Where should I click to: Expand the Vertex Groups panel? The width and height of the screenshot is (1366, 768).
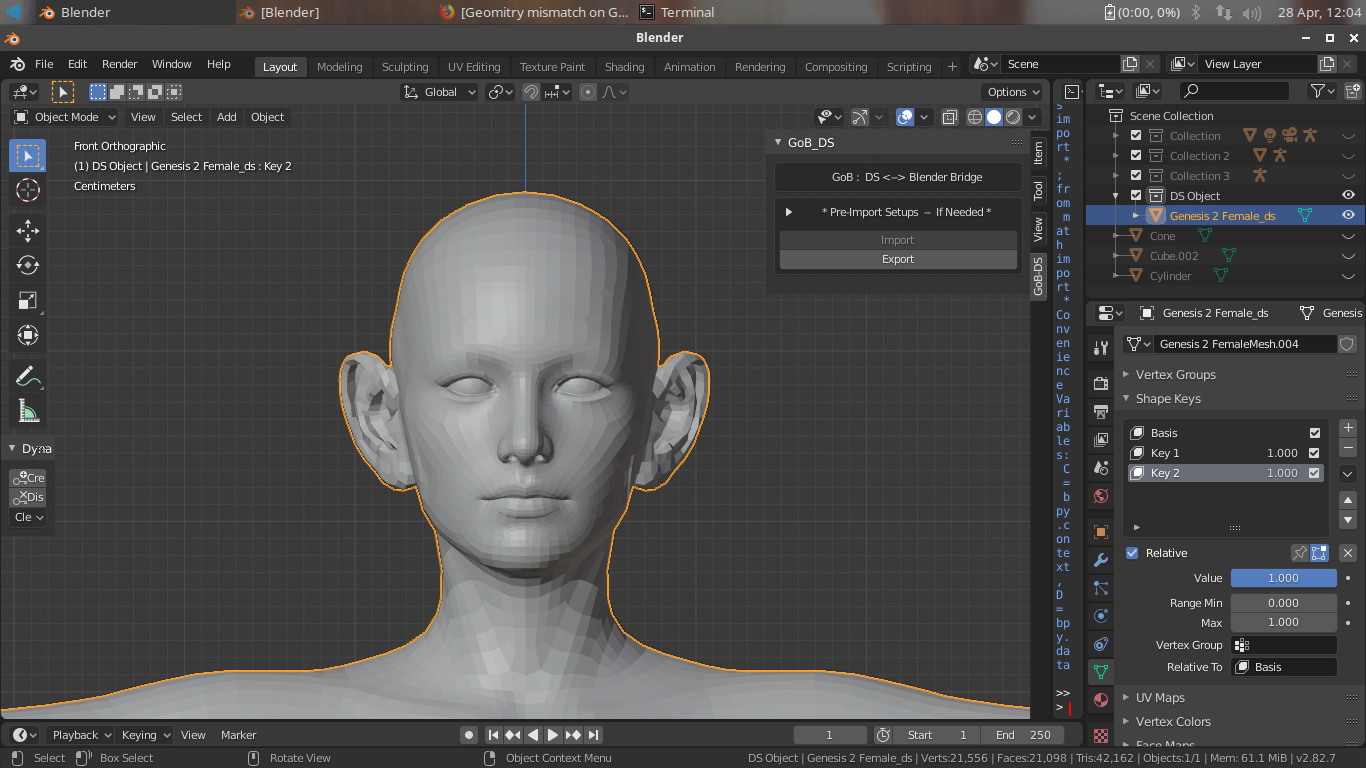(x=1175, y=374)
